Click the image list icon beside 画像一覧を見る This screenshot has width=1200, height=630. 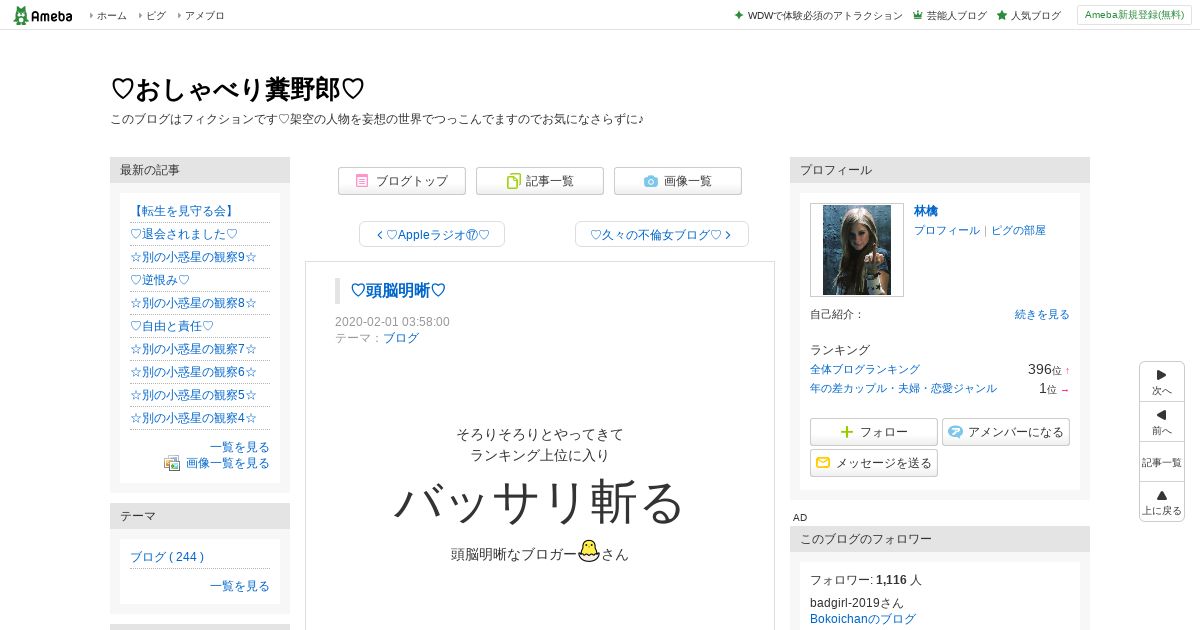point(172,463)
